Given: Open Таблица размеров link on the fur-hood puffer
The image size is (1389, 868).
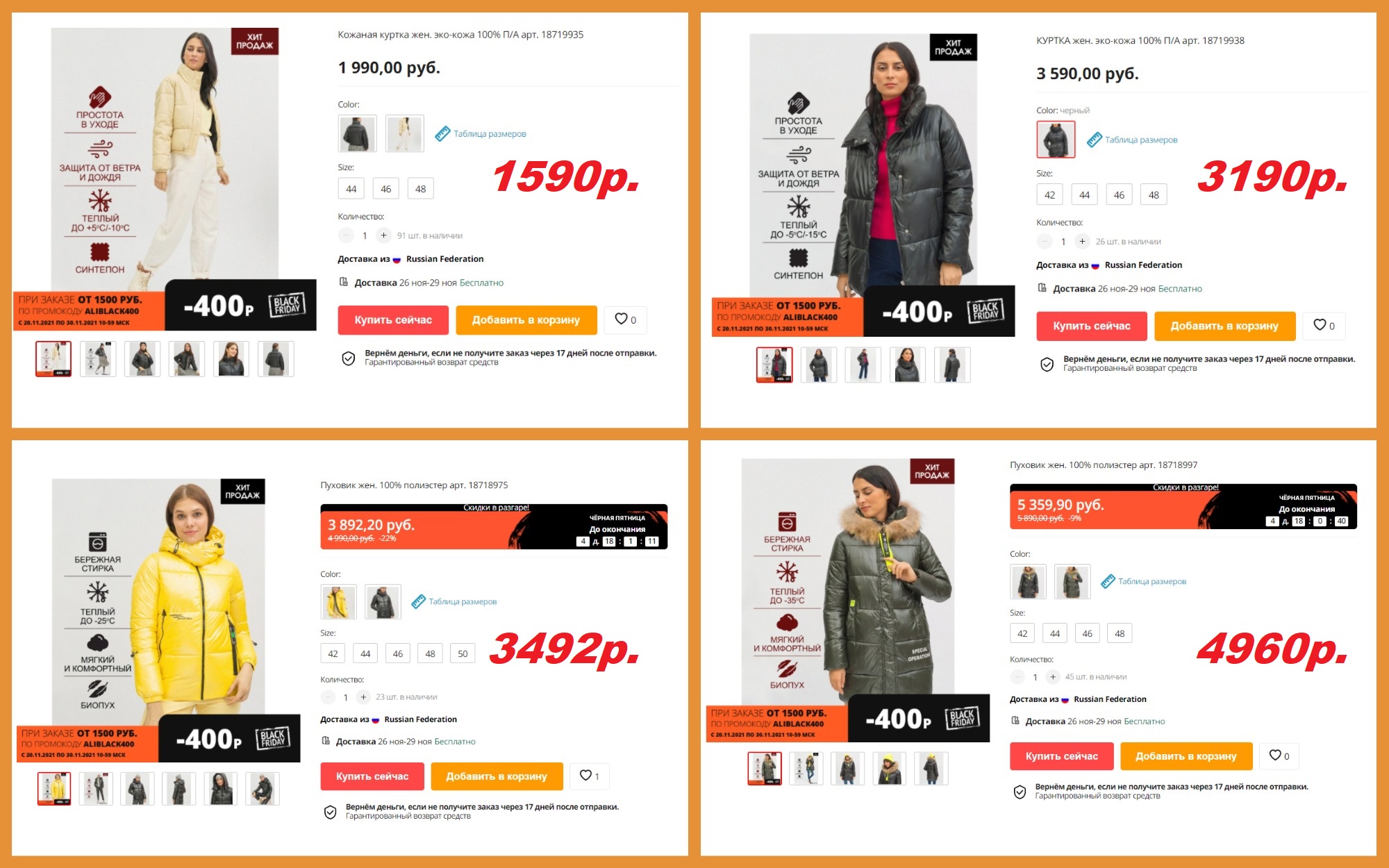Looking at the screenshot, I should (x=1151, y=582).
